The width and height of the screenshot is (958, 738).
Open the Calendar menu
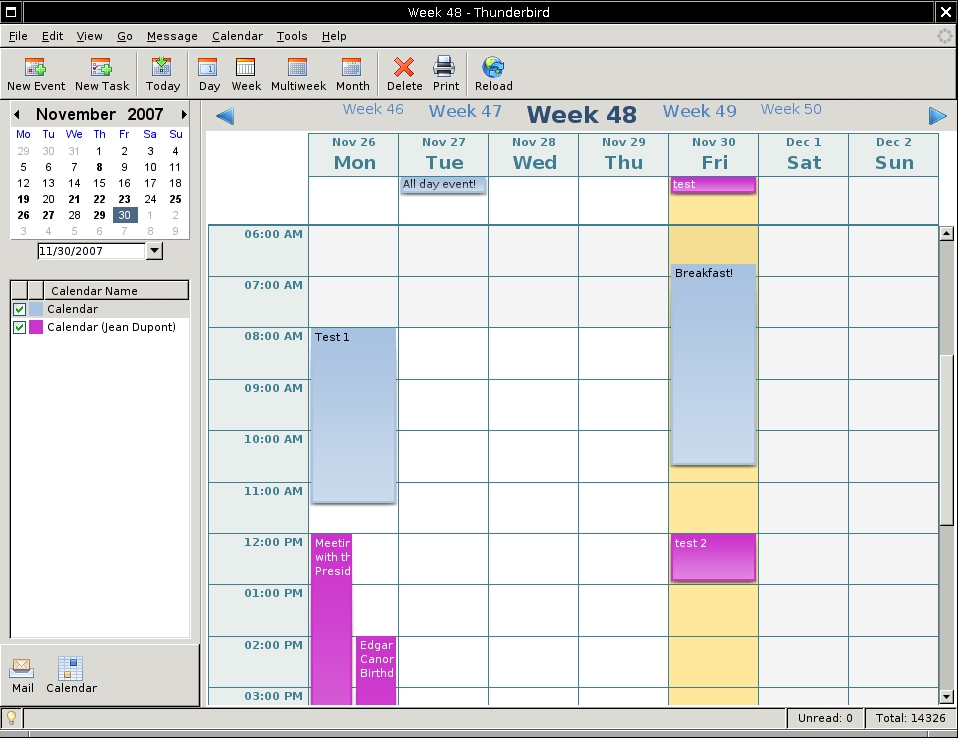(237, 36)
